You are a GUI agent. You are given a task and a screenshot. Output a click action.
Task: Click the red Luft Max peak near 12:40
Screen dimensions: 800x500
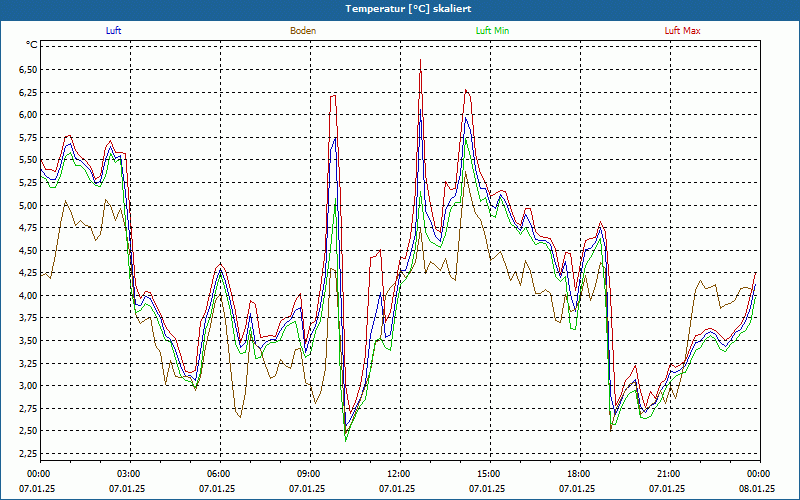[x=420, y=60]
